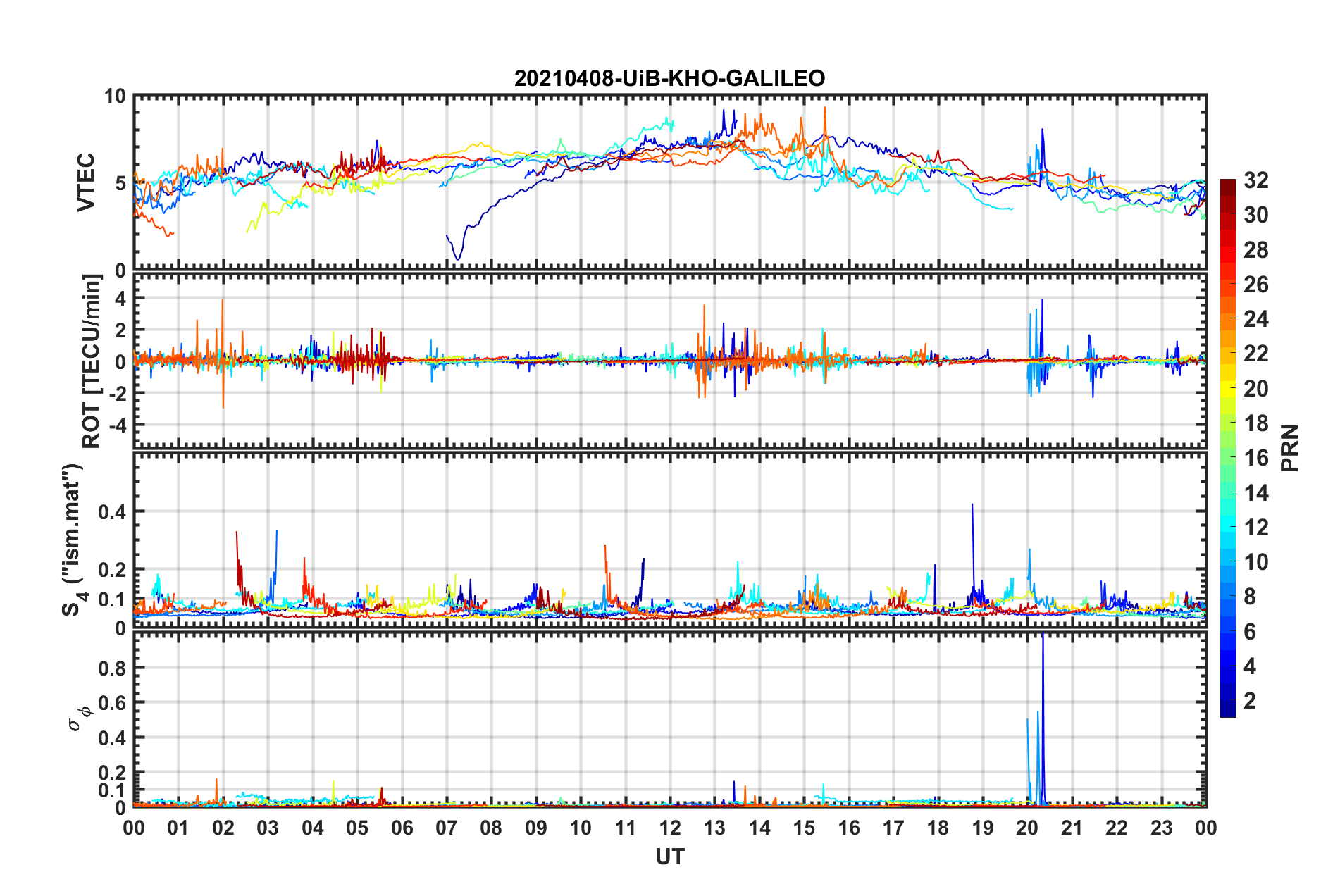Image resolution: width=1340 pixels, height=896 pixels.
Task: Click x-axis tick label 23
Action: point(1161,828)
